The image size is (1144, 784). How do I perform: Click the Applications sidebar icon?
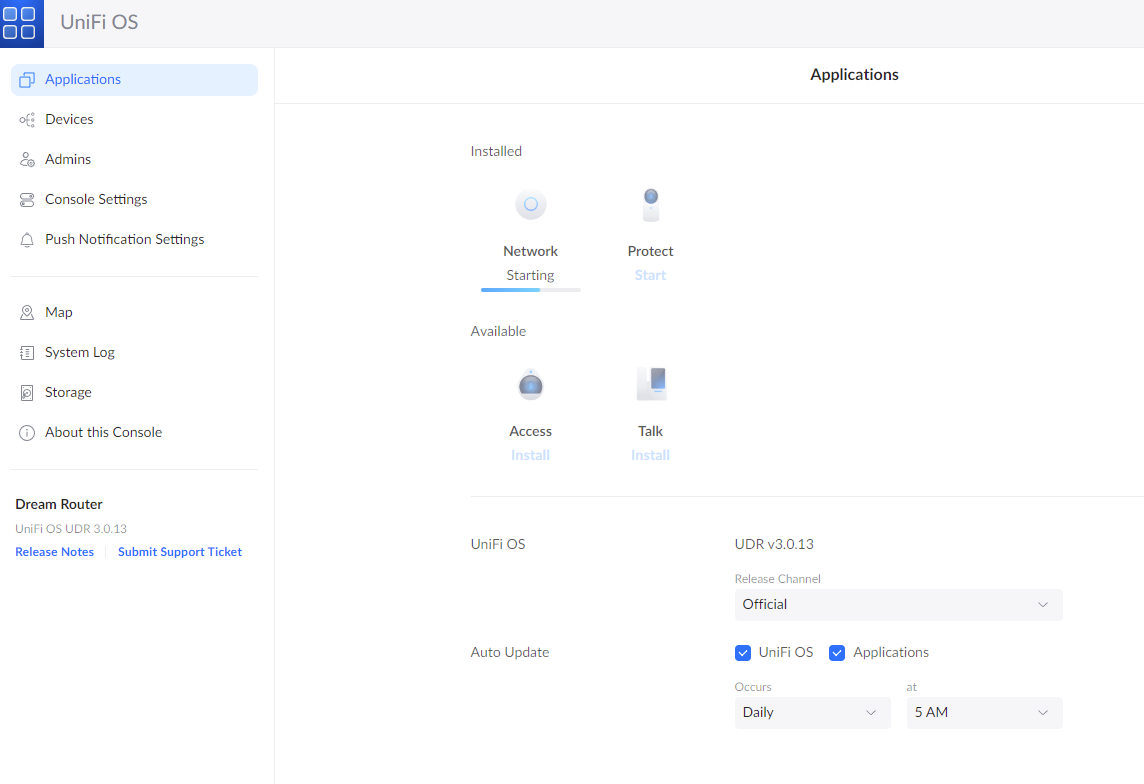(x=27, y=79)
